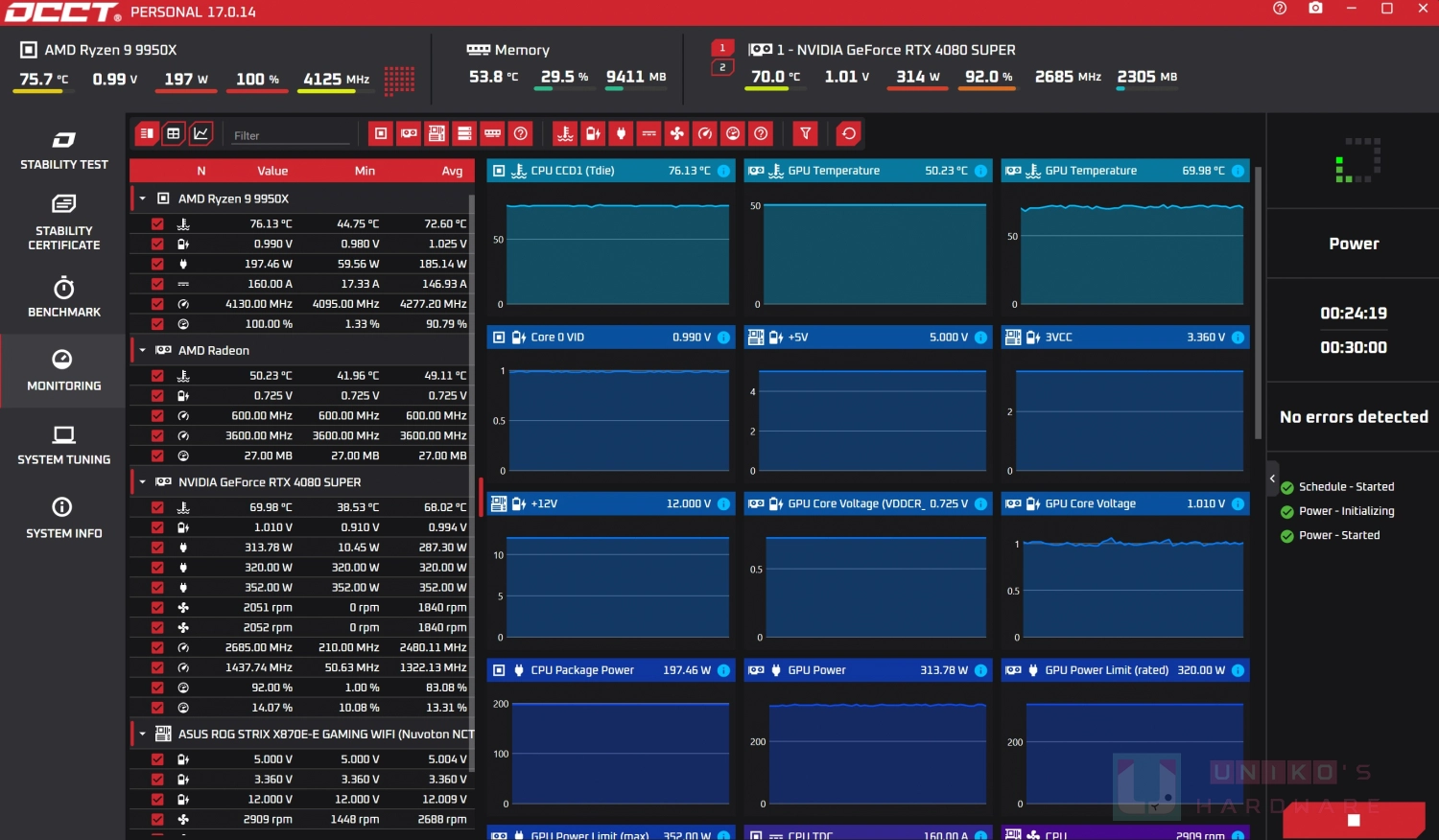The height and width of the screenshot is (840, 1439).
Task: Open the Stability Test section
Action: [x=63, y=151]
